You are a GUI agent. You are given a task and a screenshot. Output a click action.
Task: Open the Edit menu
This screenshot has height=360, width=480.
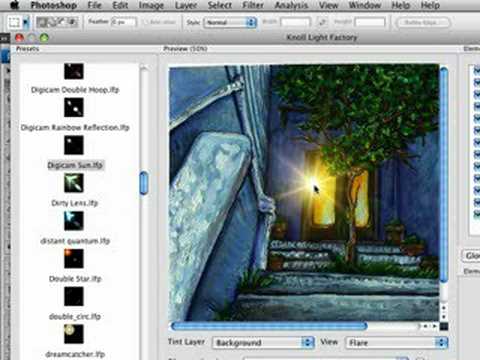click(x=120, y=5)
